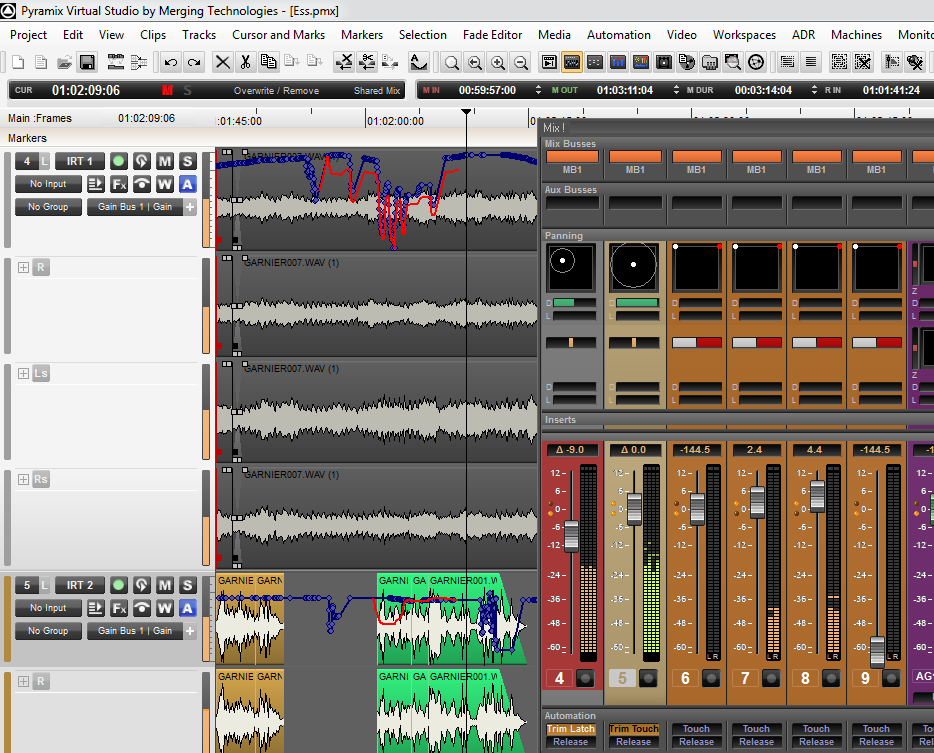Open the No Input selector on track IRT 1
This screenshot has height=753, width=934.
tap(48, 184)
